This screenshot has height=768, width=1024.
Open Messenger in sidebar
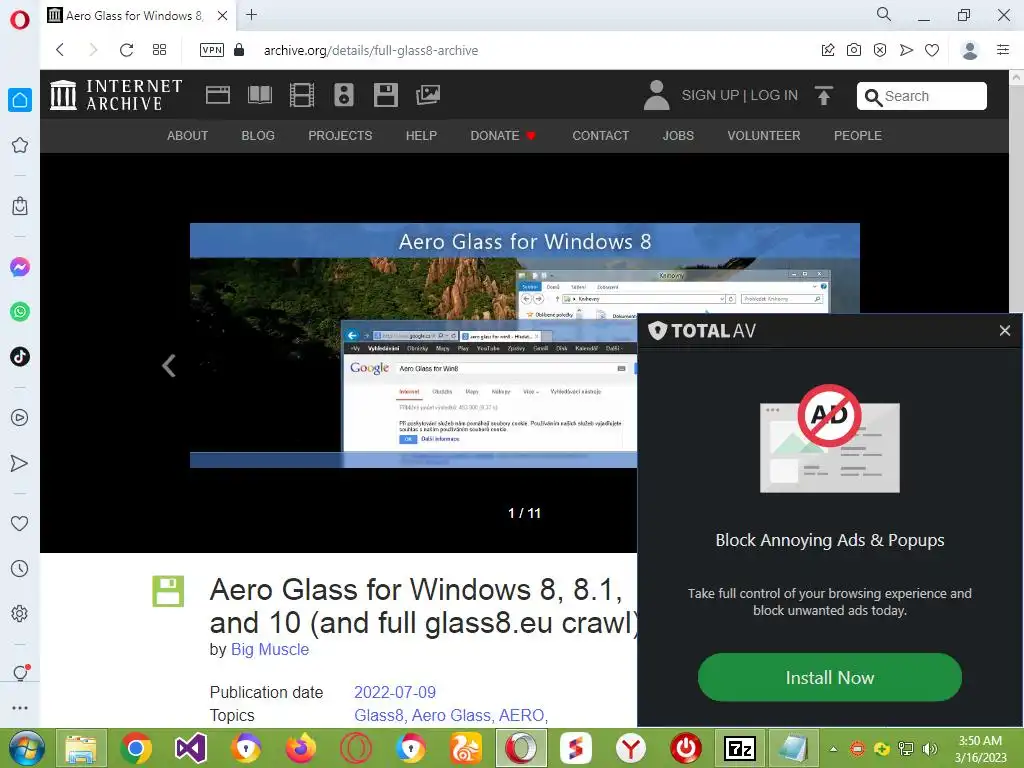pyautogui.click(x=20, y=267)
